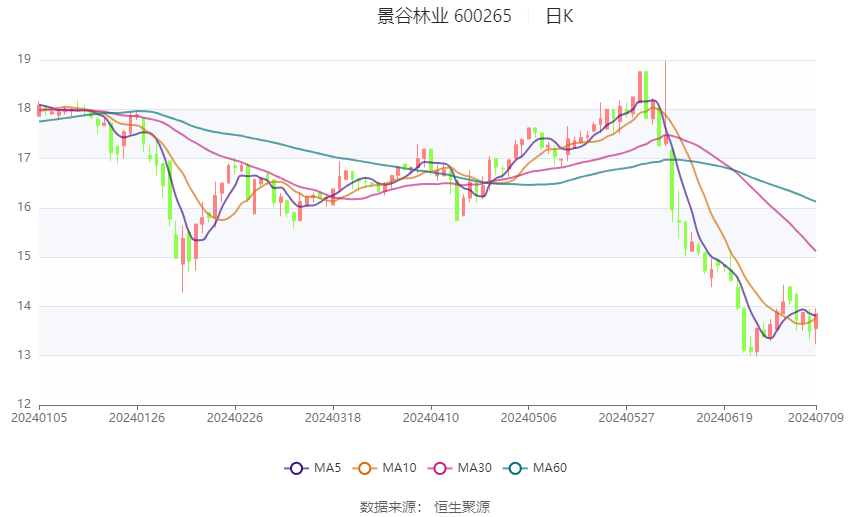Click the 19 y-axis value label

coord(24,59)
